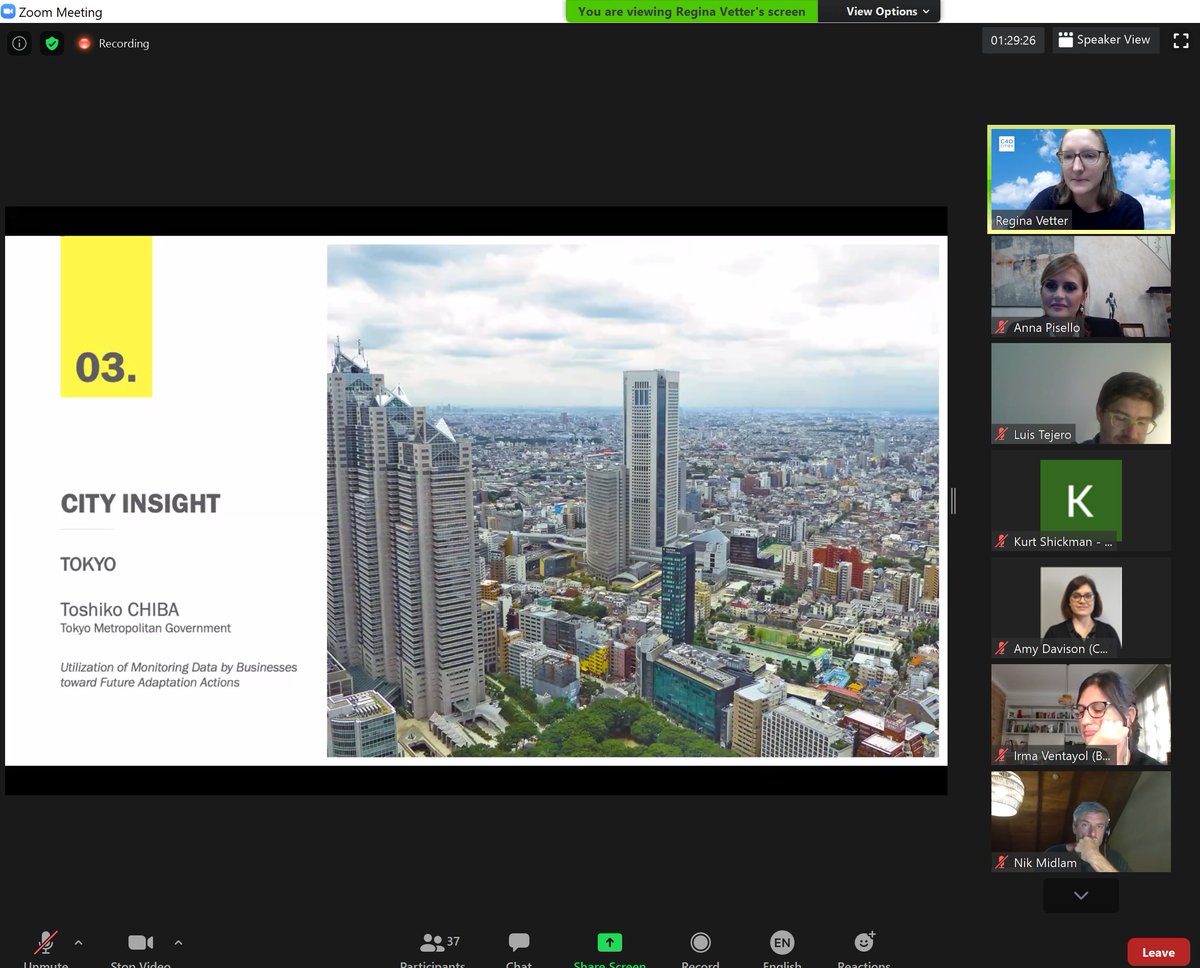The image size is (1200, 968).
Task: Select Luis Tejero's video thumbnail
Action: (1081, 393)
